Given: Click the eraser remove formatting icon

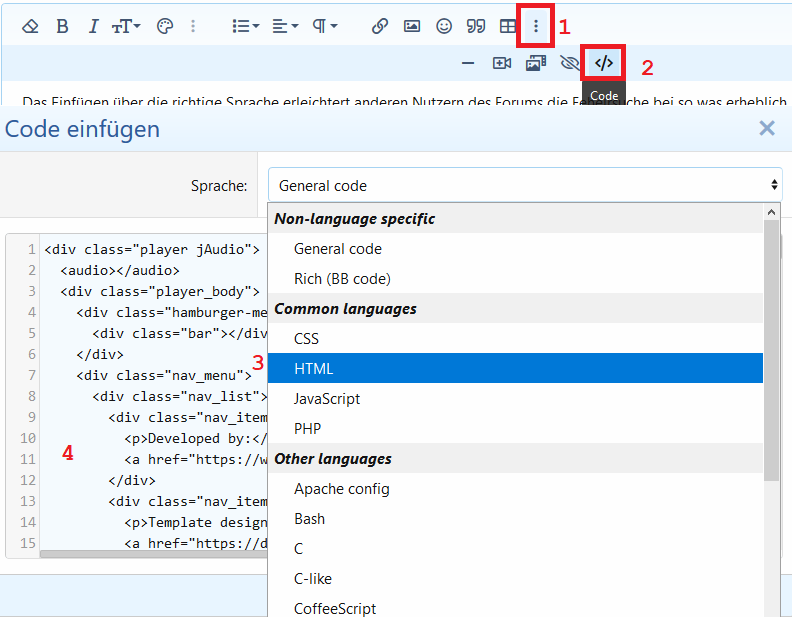Looking at the screenshot, I should pos(30,26).
